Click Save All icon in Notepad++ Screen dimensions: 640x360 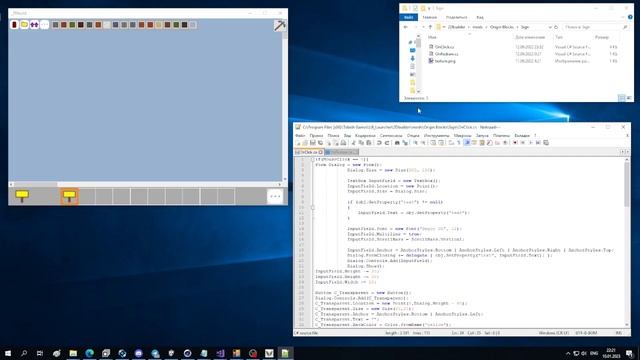coord(320,142)
